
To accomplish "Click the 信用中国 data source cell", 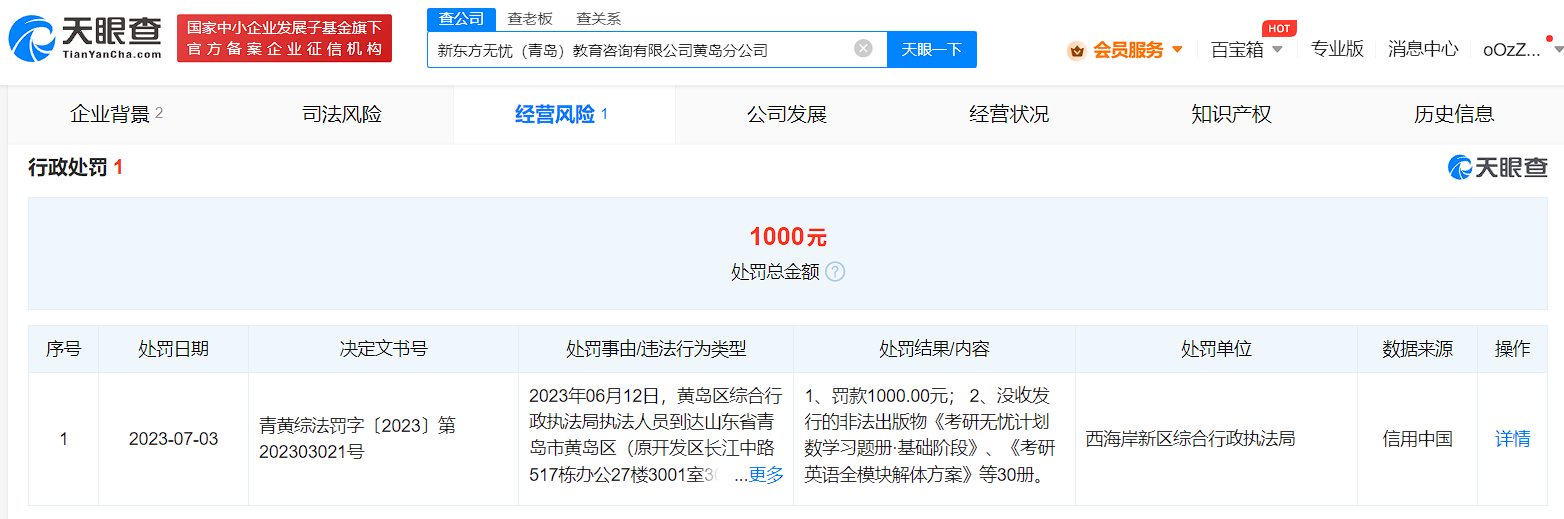I will [1417, 438].
